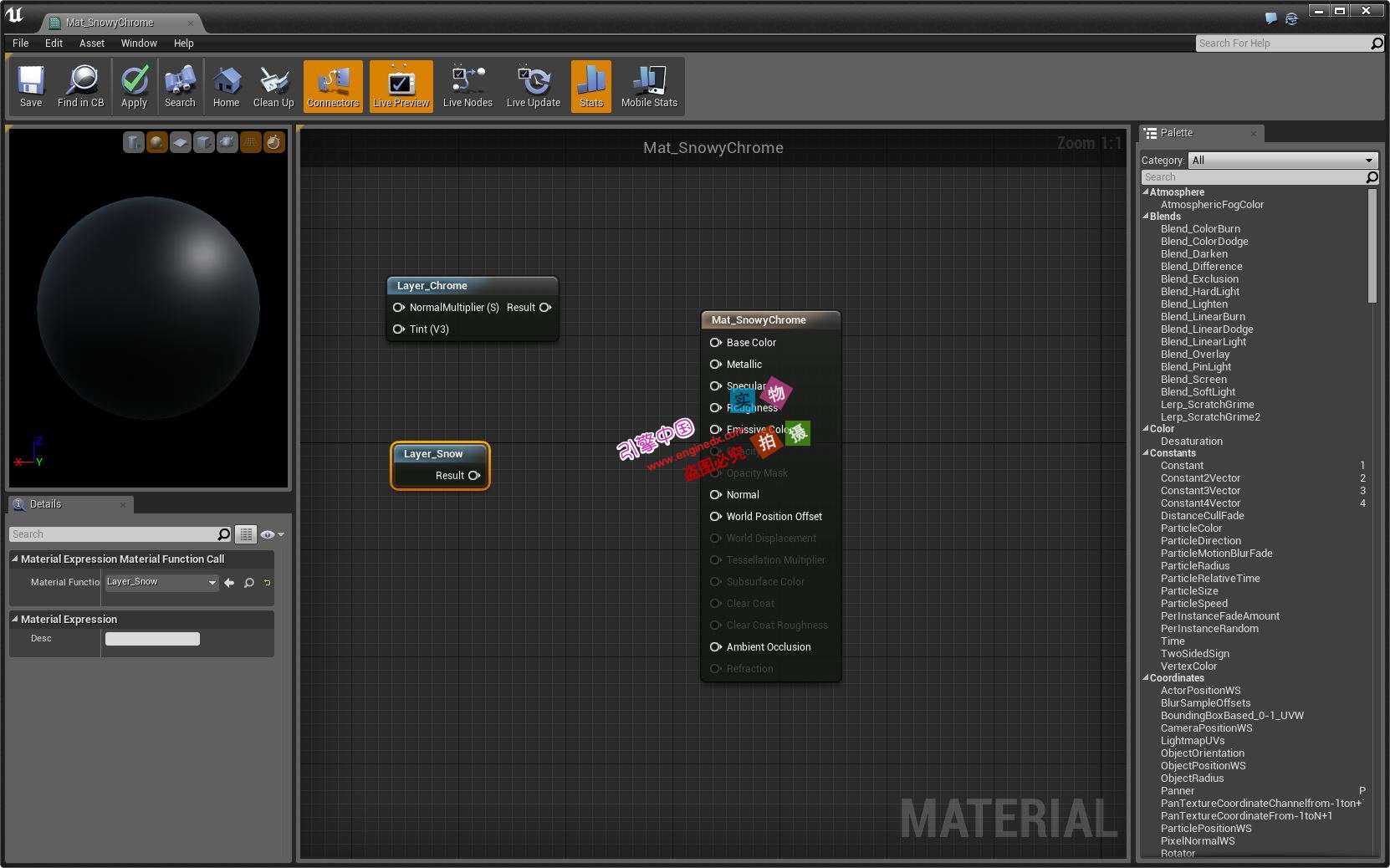The image size is (1390, 868).
Task: Open the Help menu
Action: pos(184,43)
